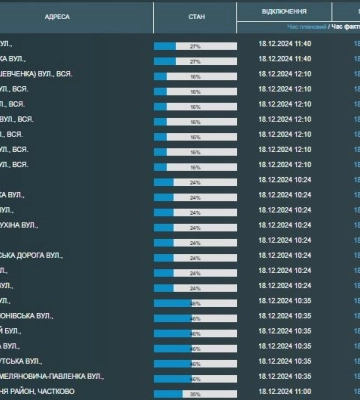Click the 36% progress bar in РАЙОН, ЧАСТКОВО row

click(x=195, y=394)
